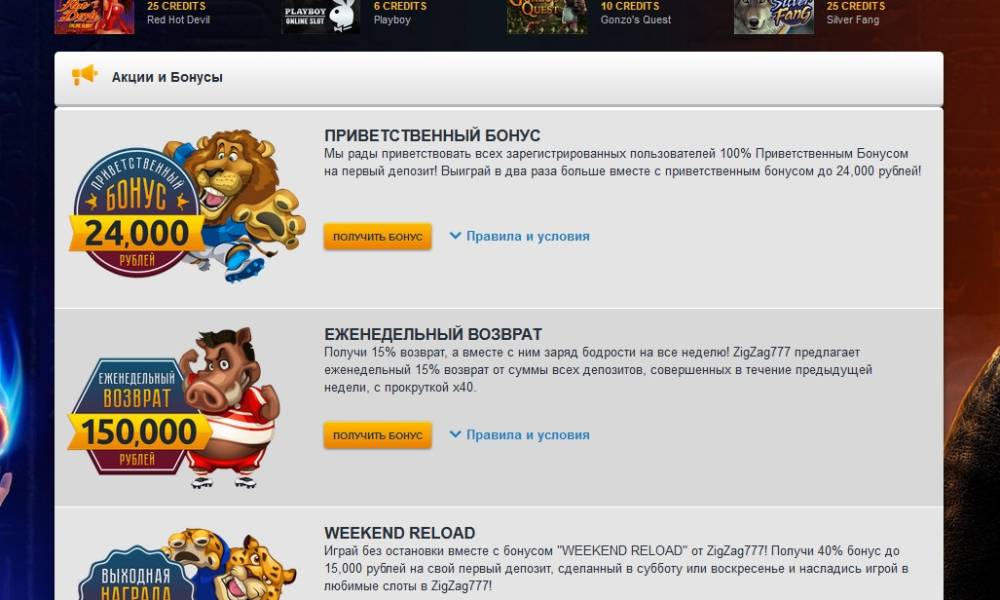
Task: Click chevron arrow next to welcome bonus rules
Action: [x=455, y=235]
